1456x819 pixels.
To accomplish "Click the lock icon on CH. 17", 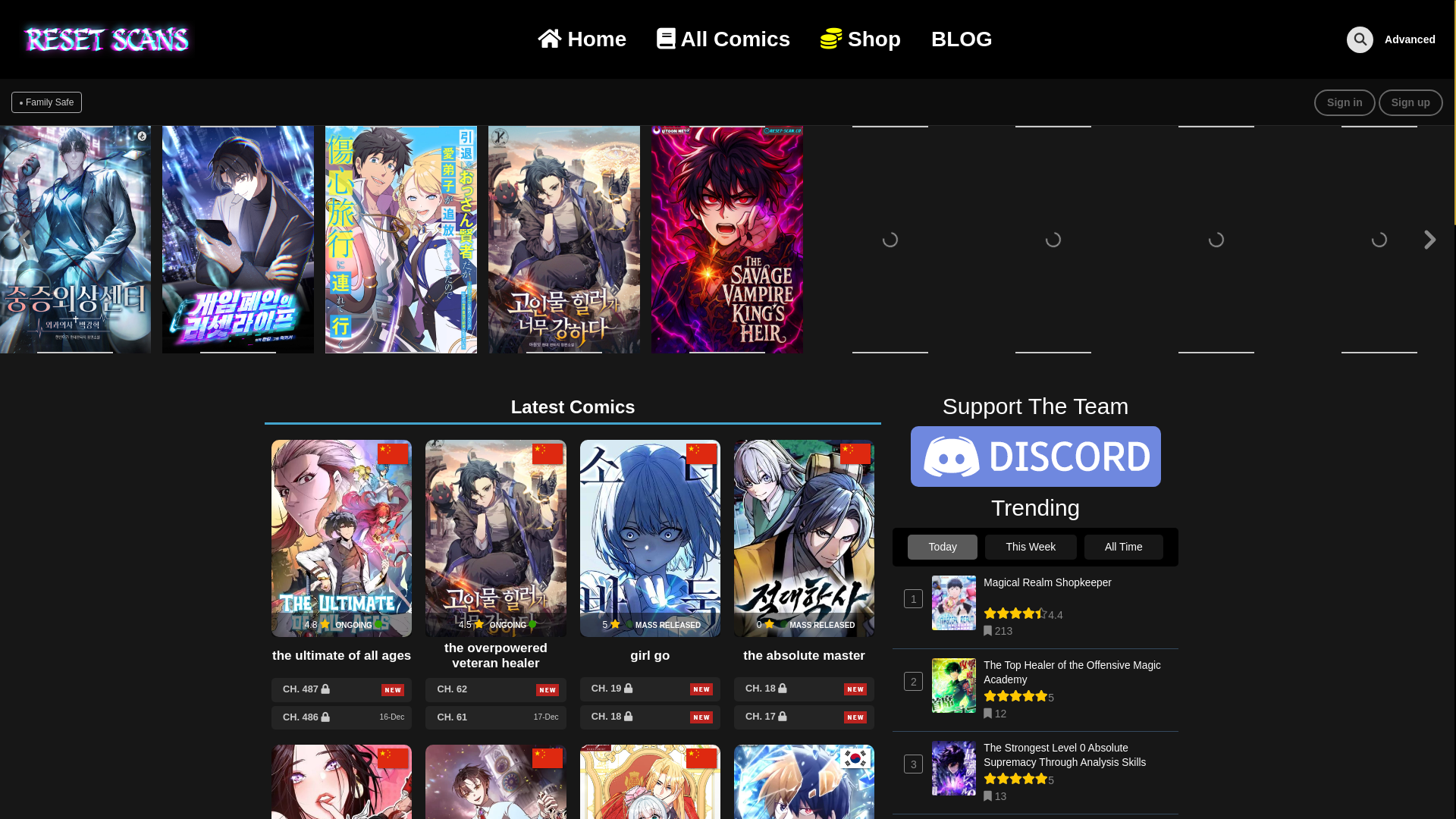I will (x=782, y=716).
